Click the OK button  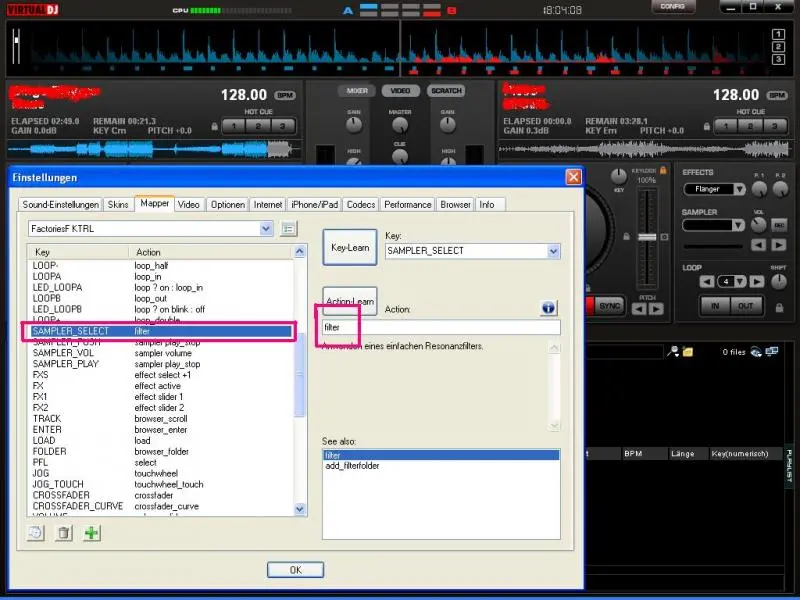[295, 570]
